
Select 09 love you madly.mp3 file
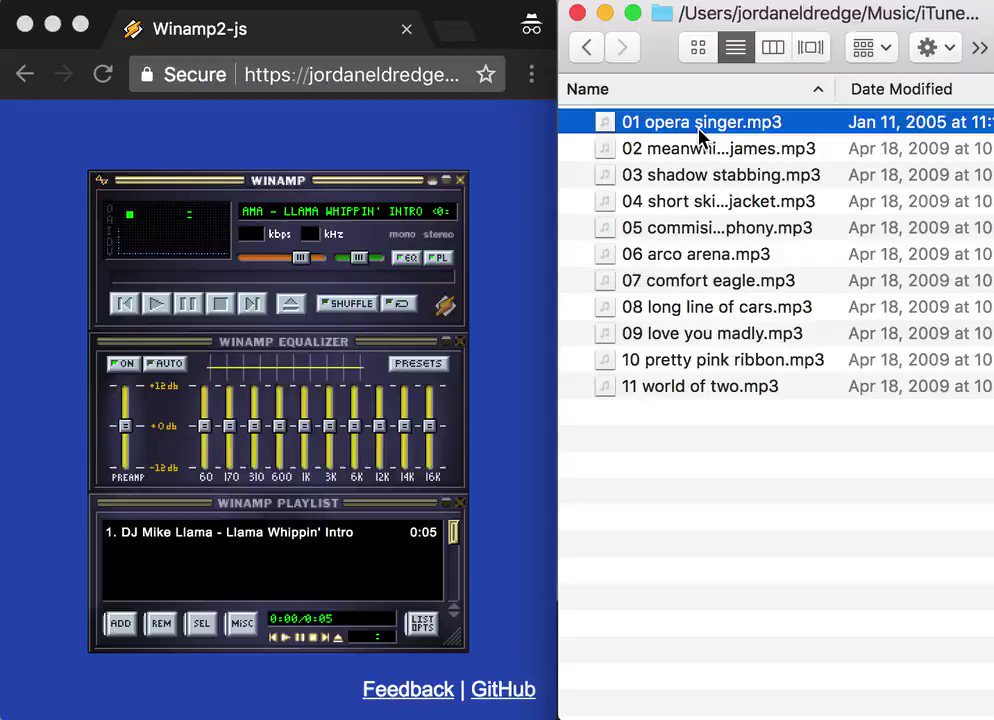click(776, 333)
